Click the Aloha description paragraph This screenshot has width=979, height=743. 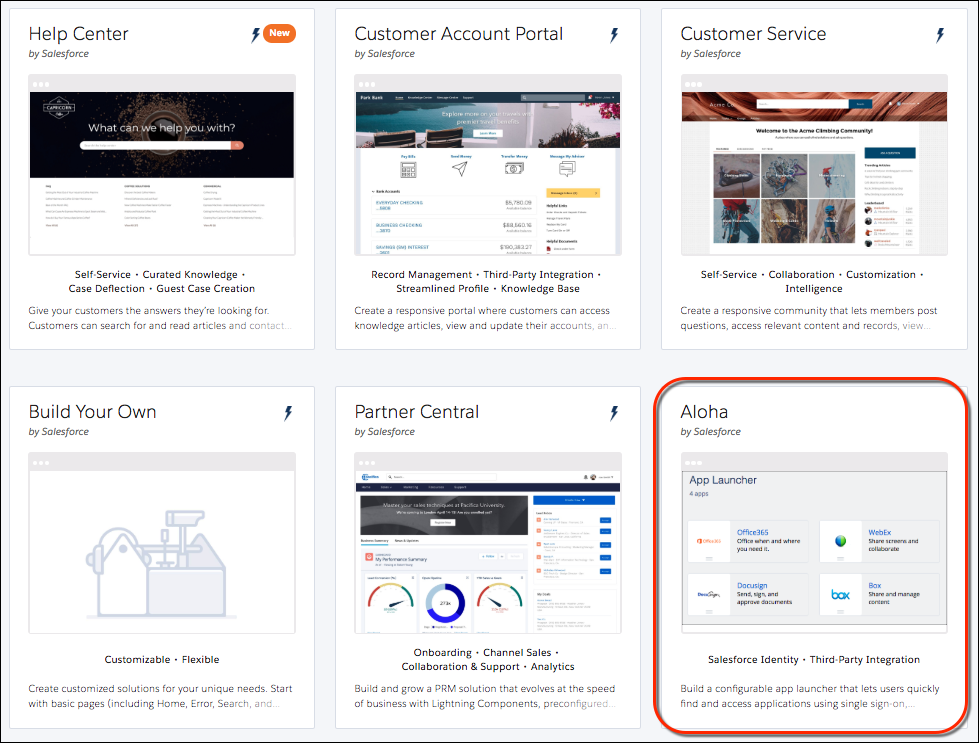[x=810, y=696]
